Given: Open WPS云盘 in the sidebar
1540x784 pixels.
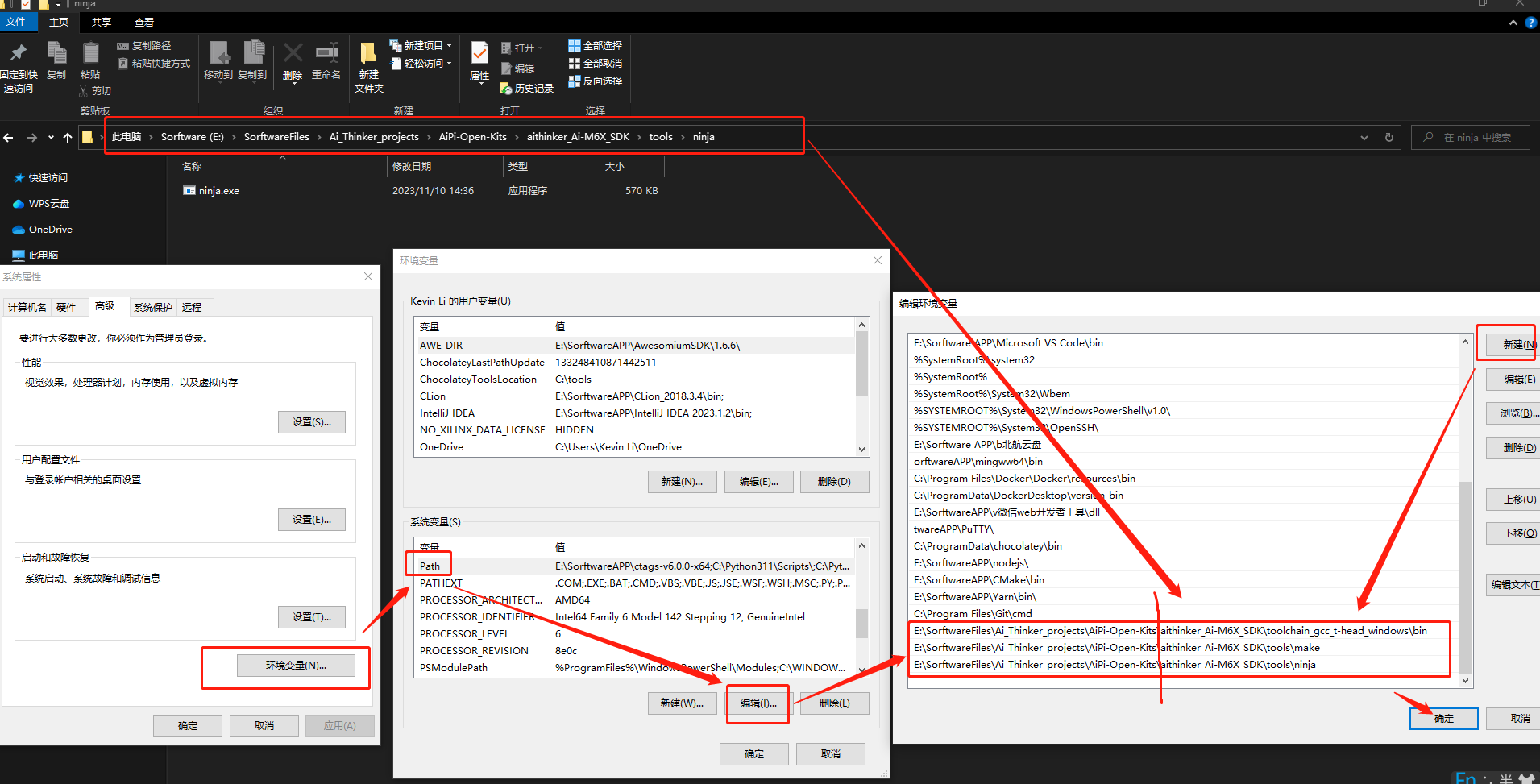Looking at the screenshot, I should (x=41, y=204).
